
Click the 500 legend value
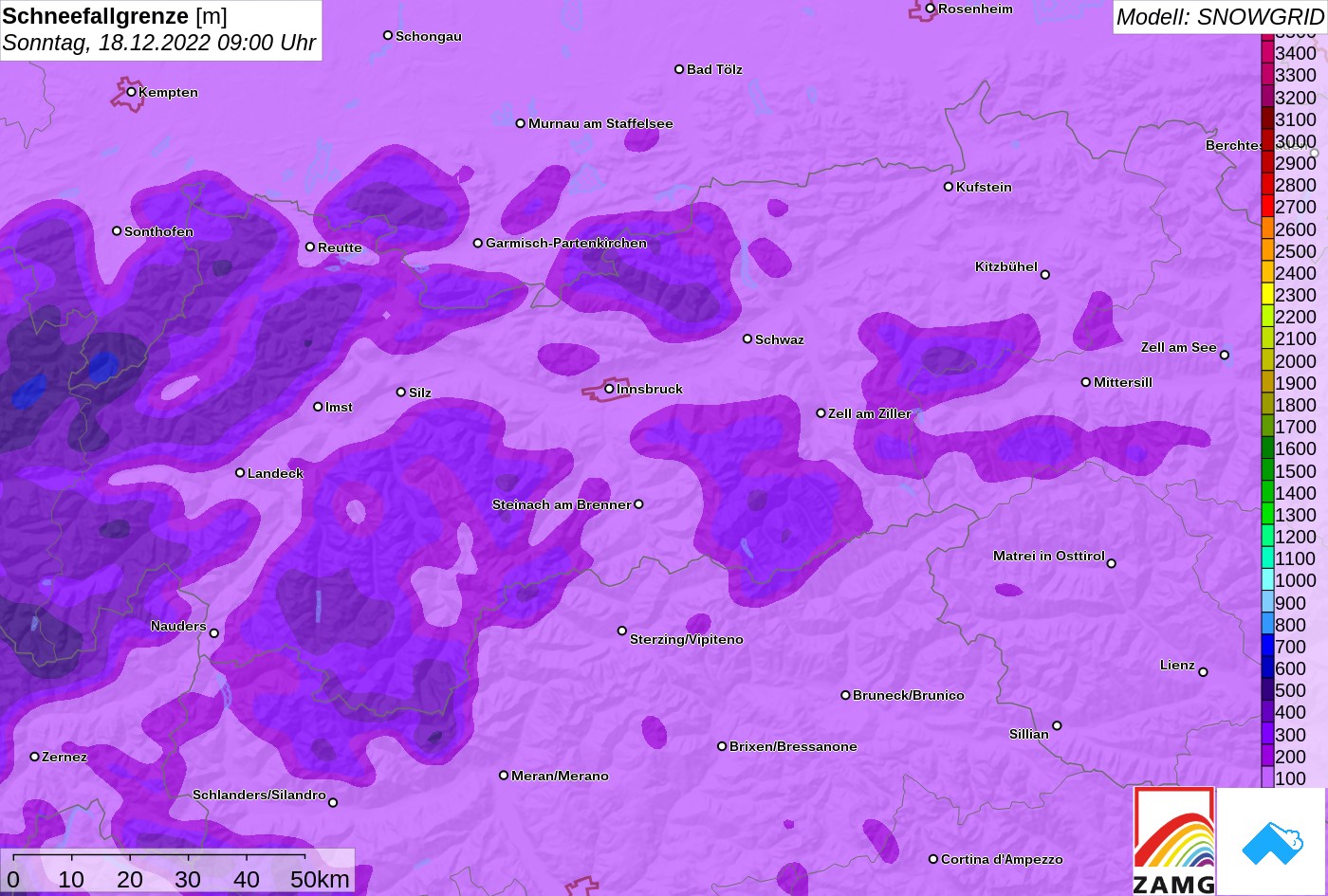[x=1291, y=690]
